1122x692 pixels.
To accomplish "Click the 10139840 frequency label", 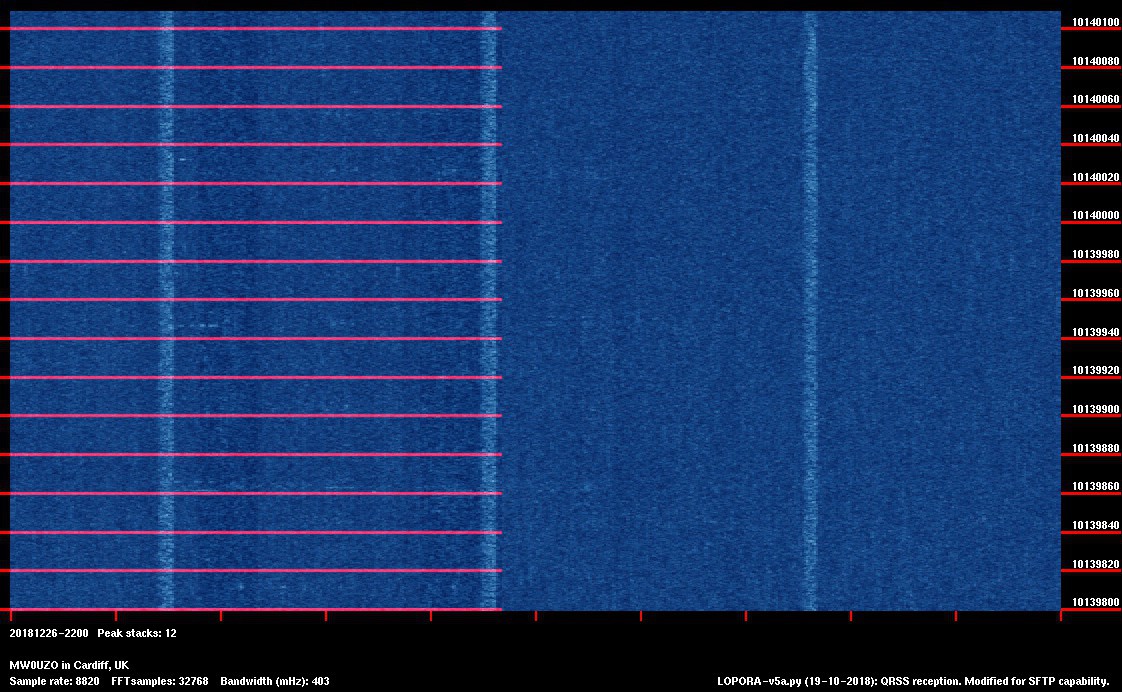I will tap(1095, 525).
